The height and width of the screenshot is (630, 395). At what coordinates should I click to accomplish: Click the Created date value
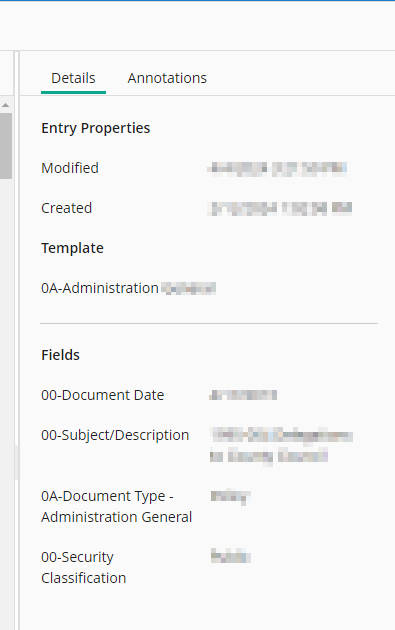coord(280,209)
